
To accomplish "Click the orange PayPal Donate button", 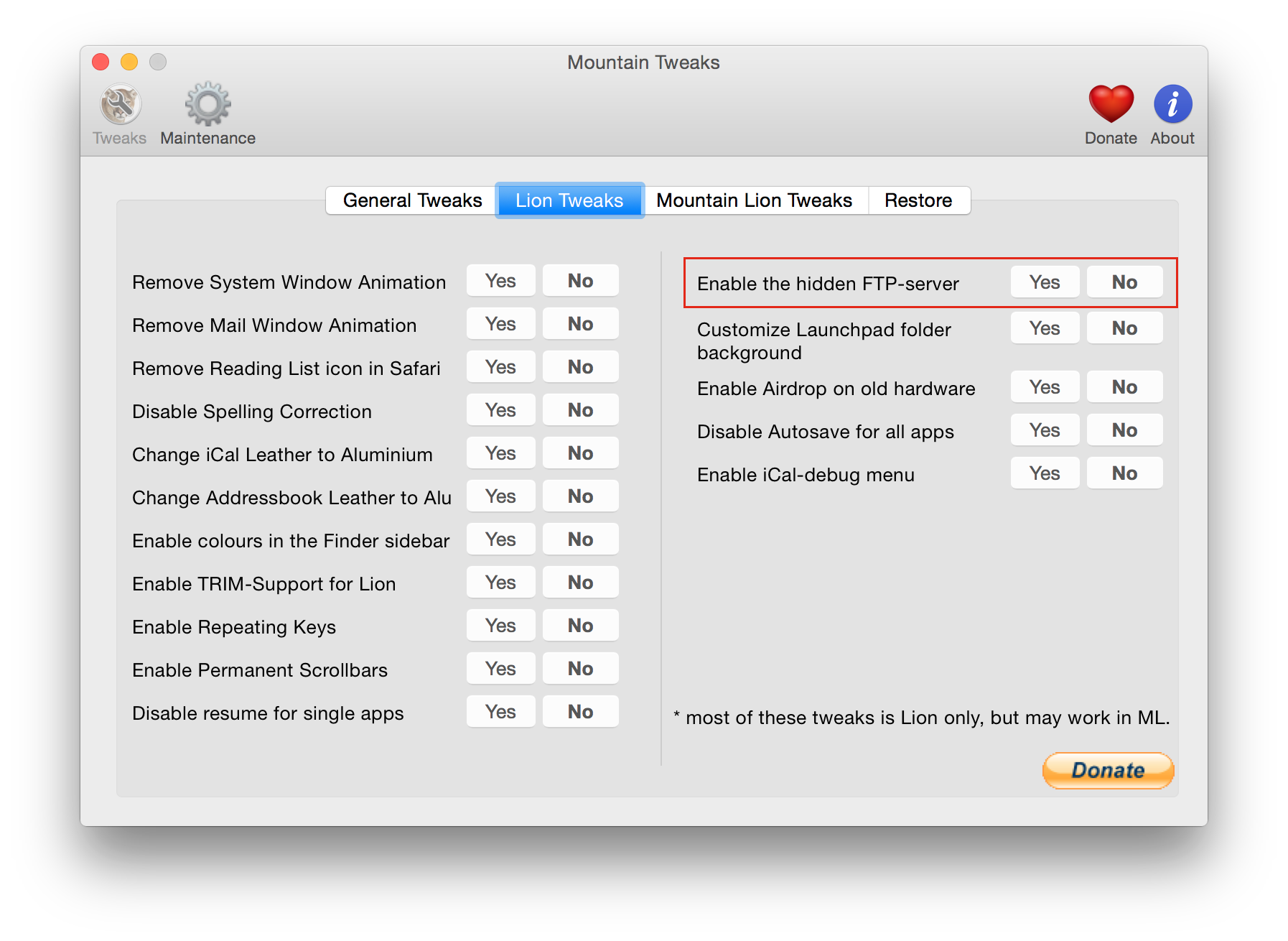I will (1108, 770).
